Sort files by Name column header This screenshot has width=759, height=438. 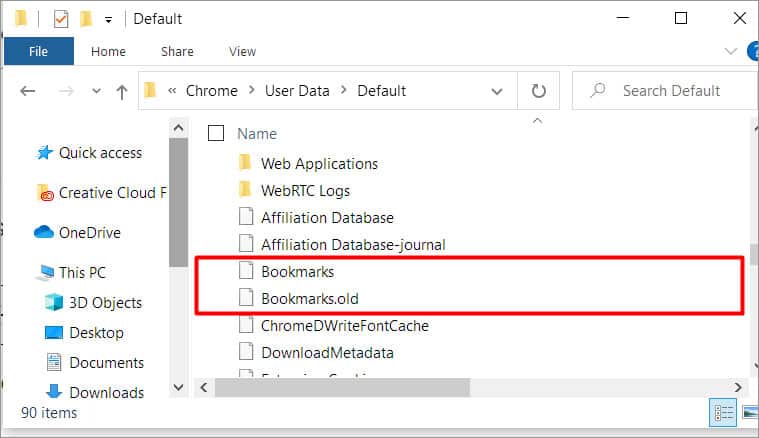(257, 134)
